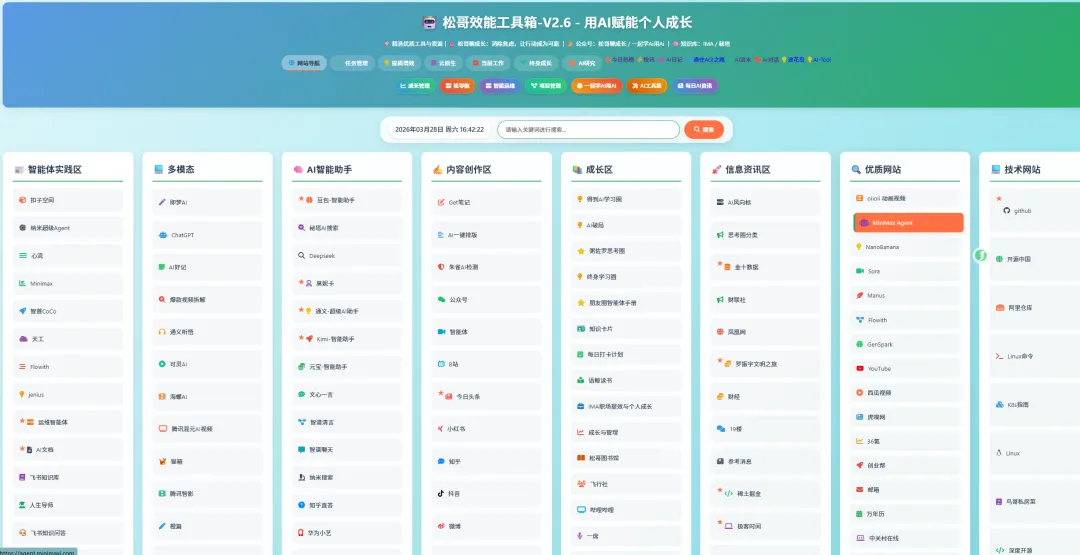Click the Linux命令 terminal icon
Image resolution: width=1080 pixels, height=555 pixels.
click(x=1000, y=356)
